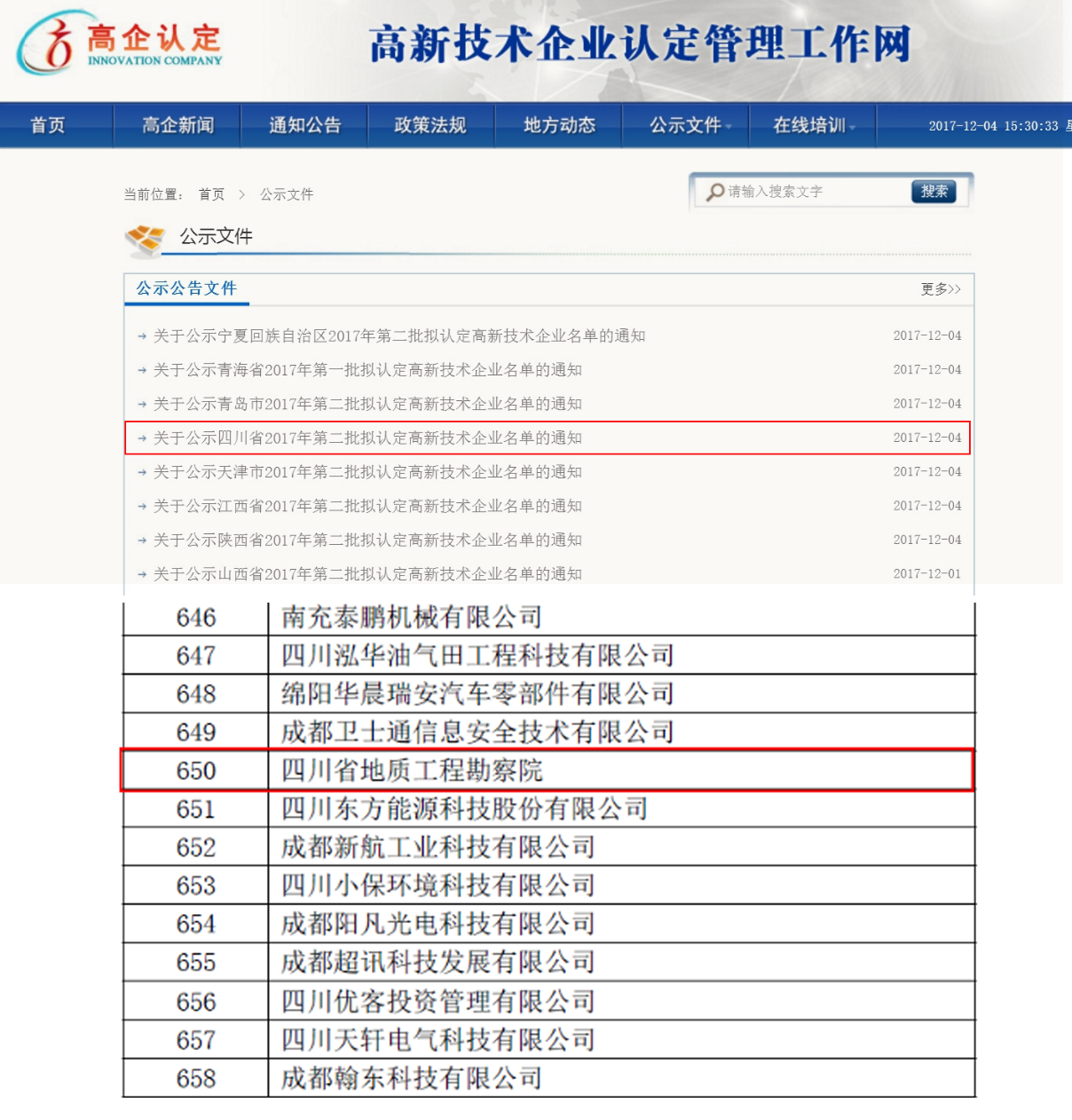This screenshot has width=1072, height=1120.
Task: Click the 公示文件 section heading icon
Action: click(x=145, y=239)
